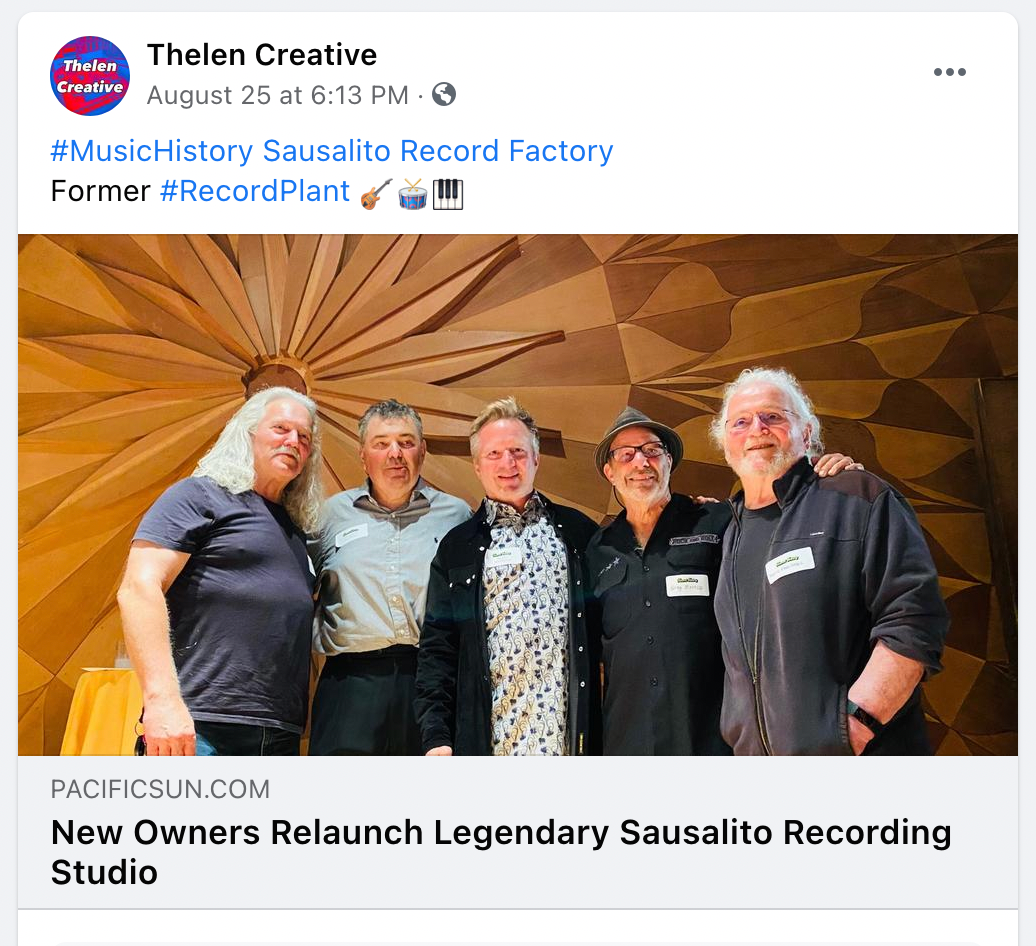Click the drum emoji in the post
Image resolution: width=1036 pixels, height=946 pixels.
[x=413, y=194]
